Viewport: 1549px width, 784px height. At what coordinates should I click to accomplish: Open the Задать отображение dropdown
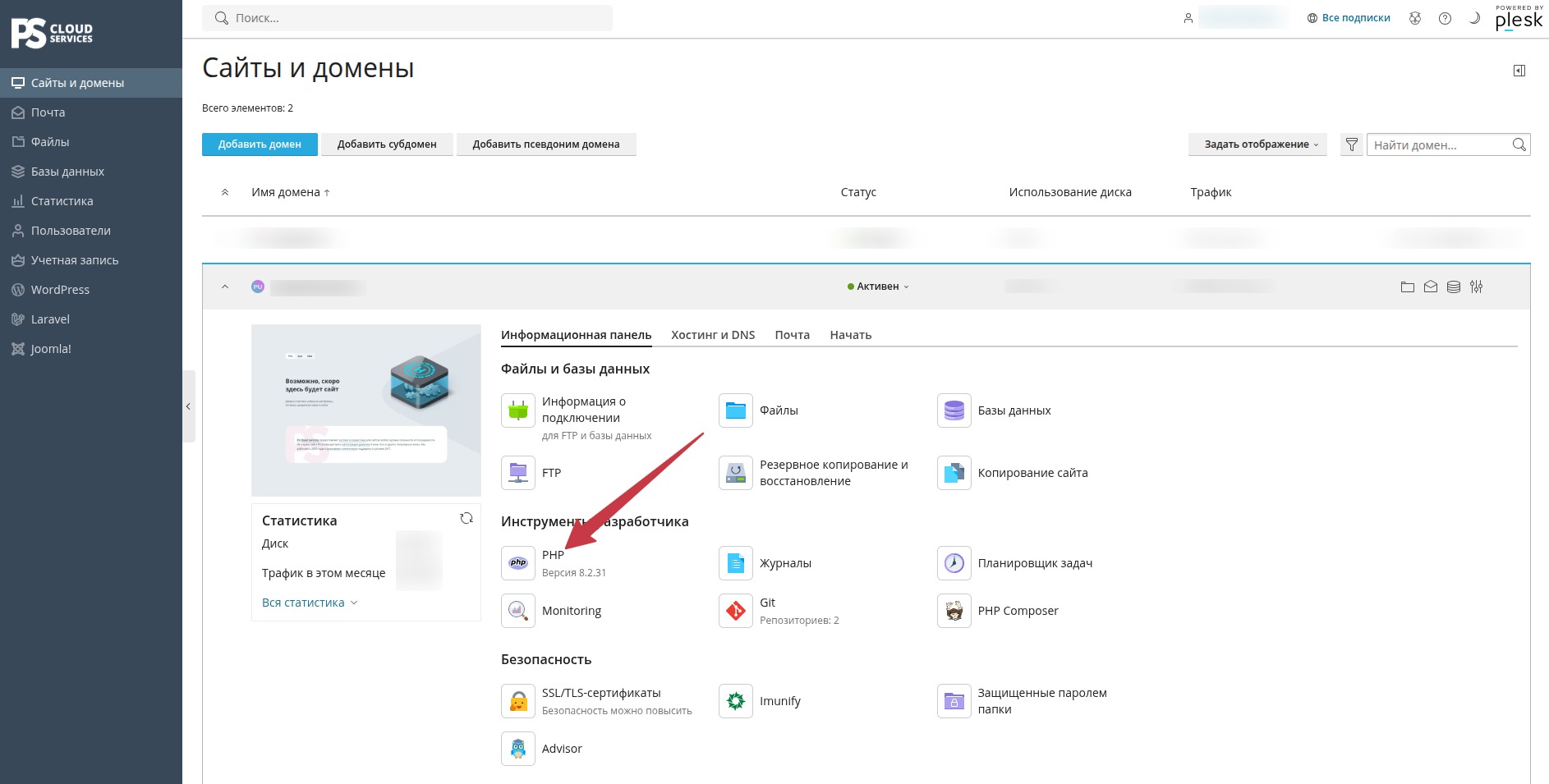pyautogui.click(x=1257, y=144)
